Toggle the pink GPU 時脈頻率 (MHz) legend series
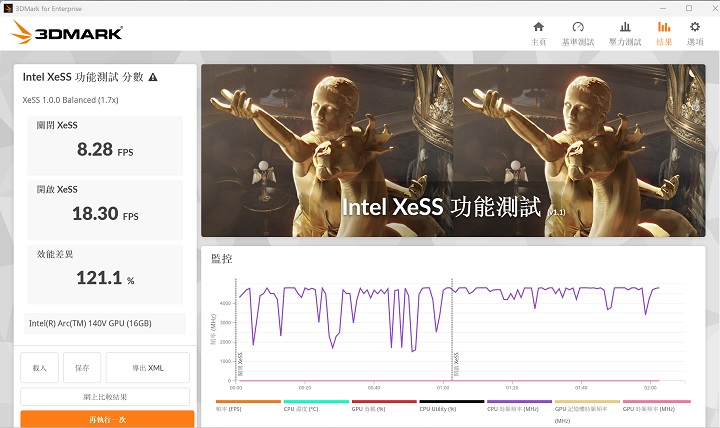Screen dimensions: 720x428 pyautogui.click(x=656, y=405)
